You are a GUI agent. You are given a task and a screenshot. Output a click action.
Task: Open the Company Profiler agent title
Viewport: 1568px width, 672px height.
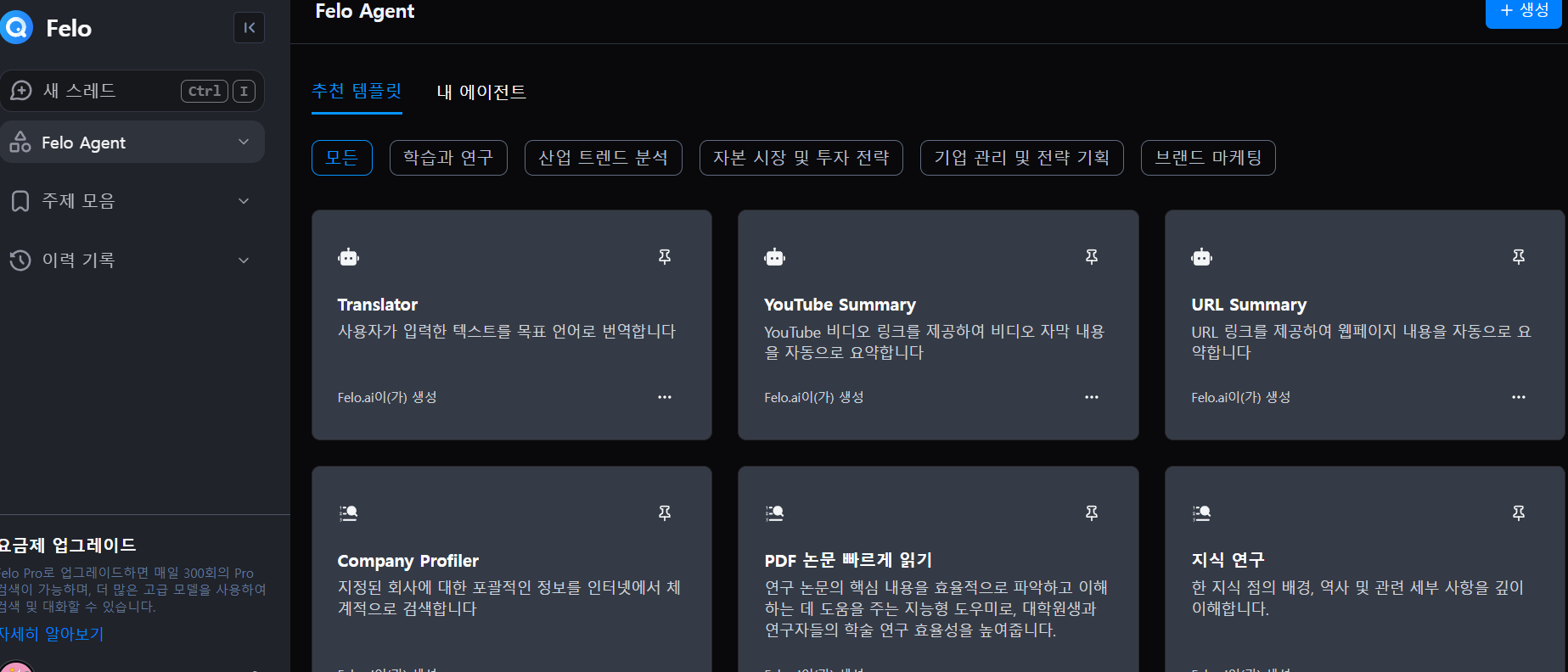408,561
